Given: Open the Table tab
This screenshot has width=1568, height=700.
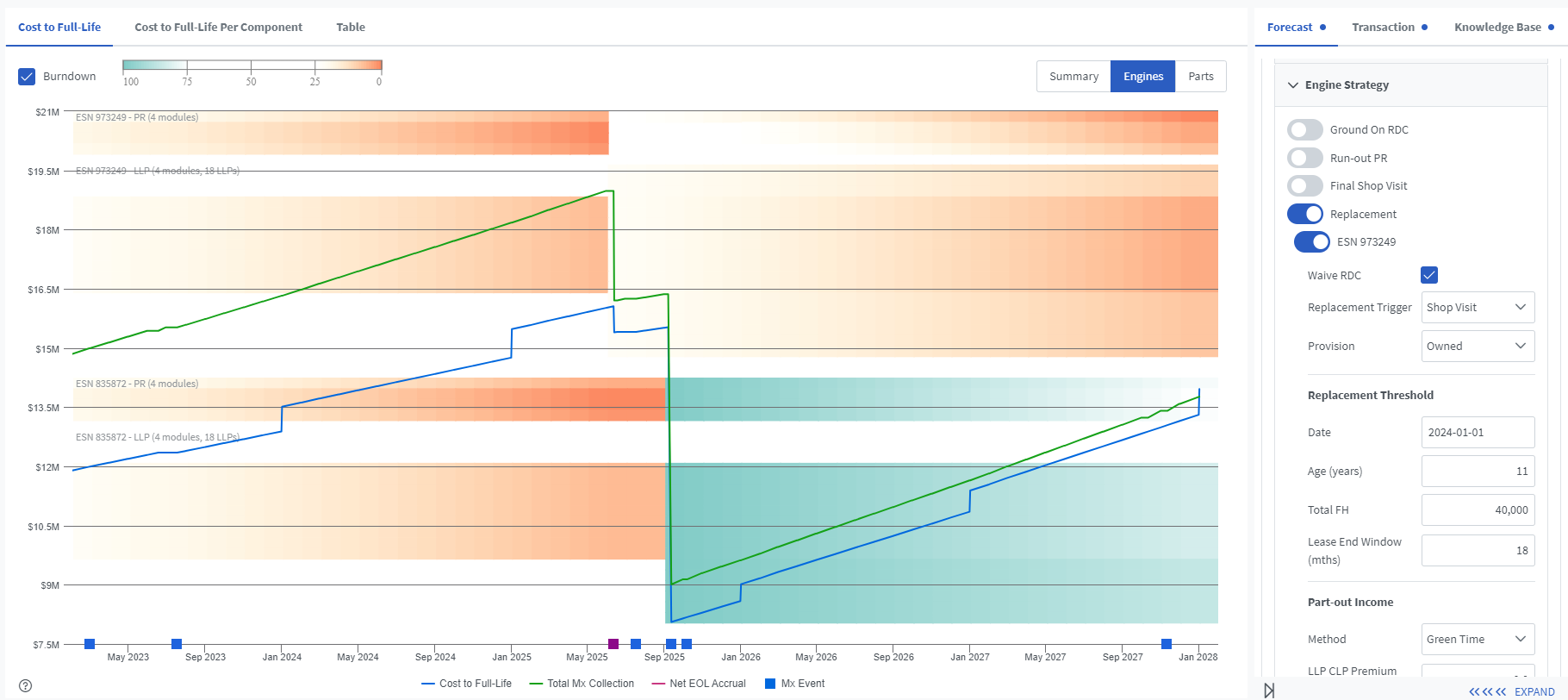Looking at the screenshot, I should 351,28.
